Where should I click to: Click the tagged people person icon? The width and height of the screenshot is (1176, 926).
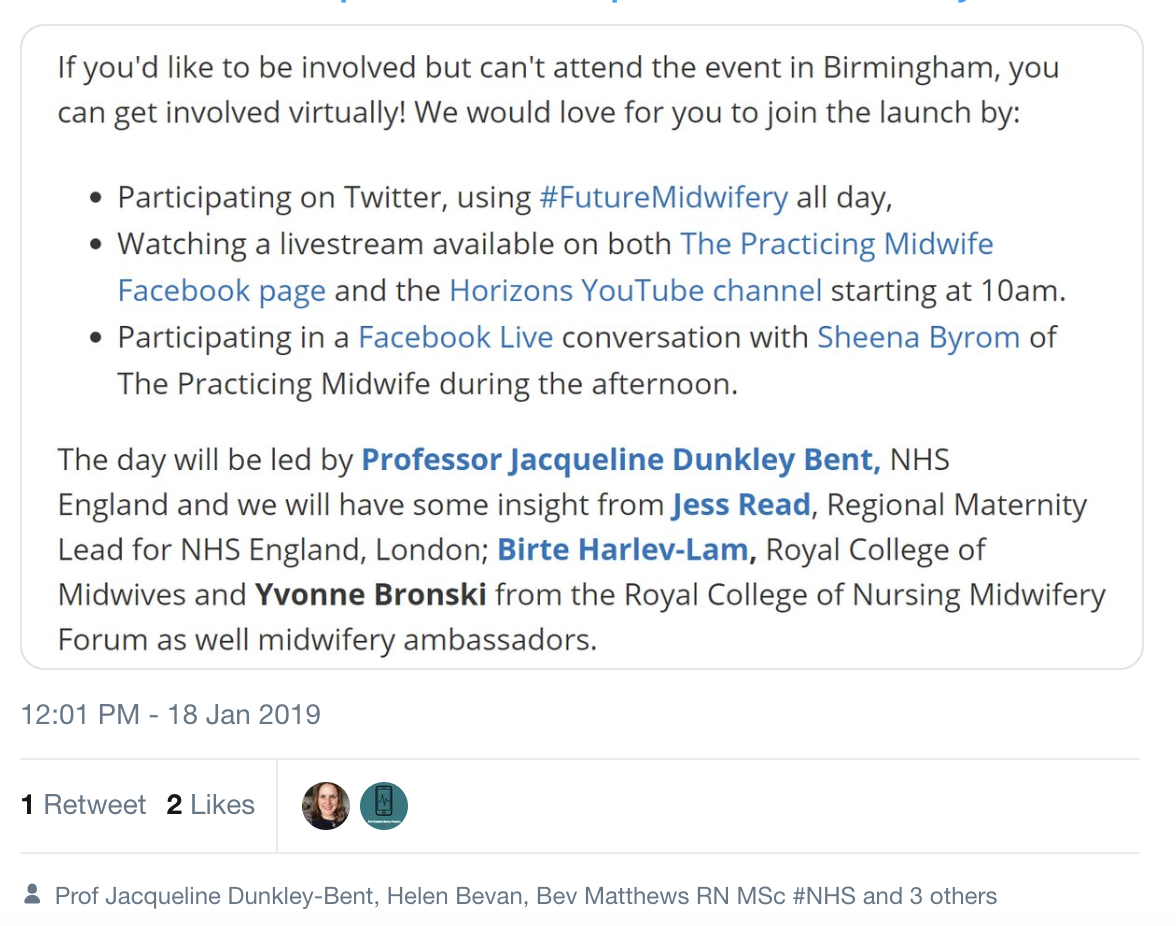pos(32,894)
